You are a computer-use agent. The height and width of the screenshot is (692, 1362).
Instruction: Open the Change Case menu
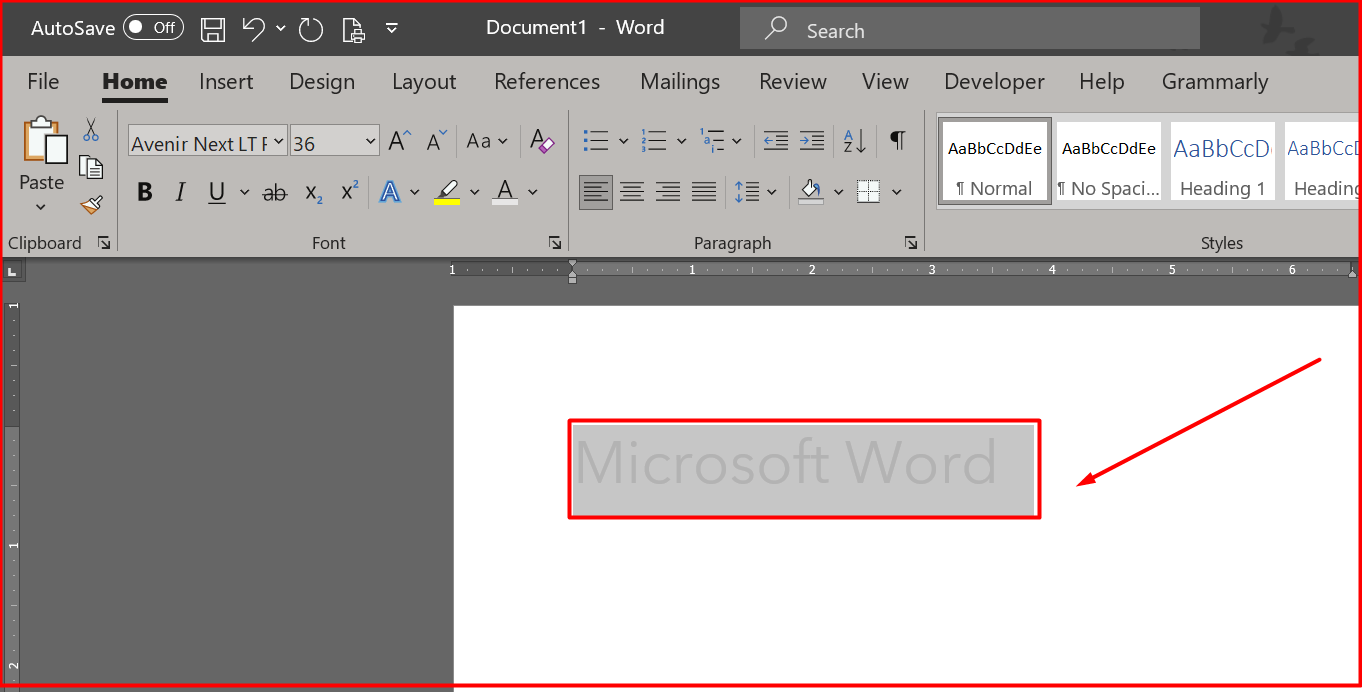click(487, 141)
